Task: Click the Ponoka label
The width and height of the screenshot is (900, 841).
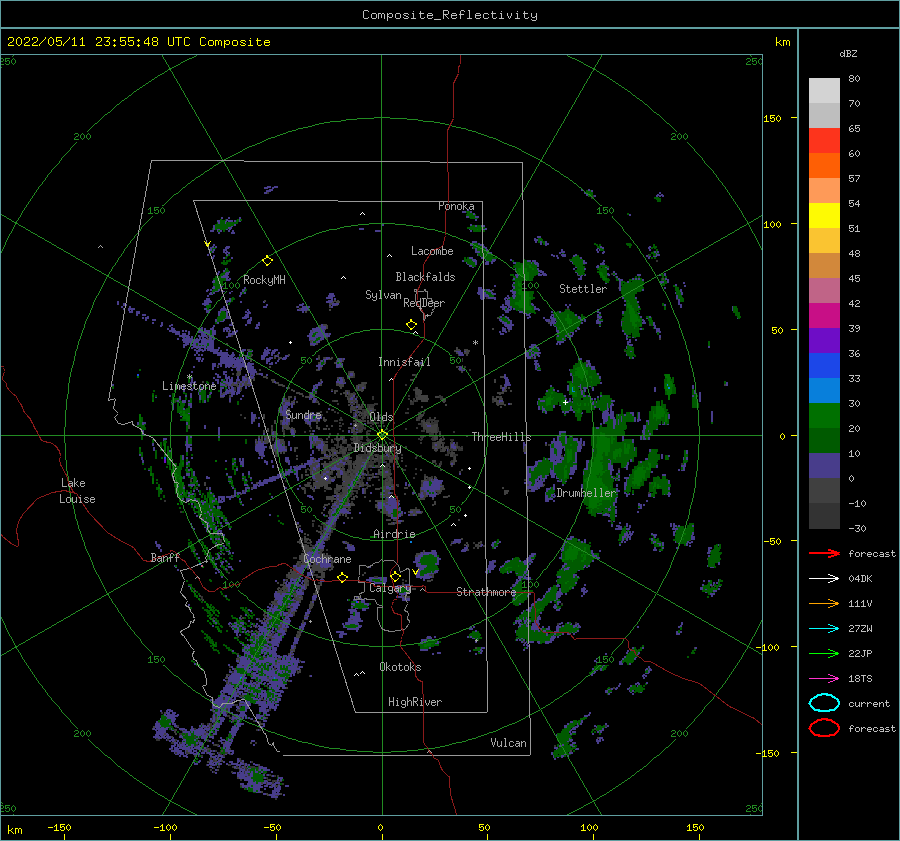Action: (456, 206)
